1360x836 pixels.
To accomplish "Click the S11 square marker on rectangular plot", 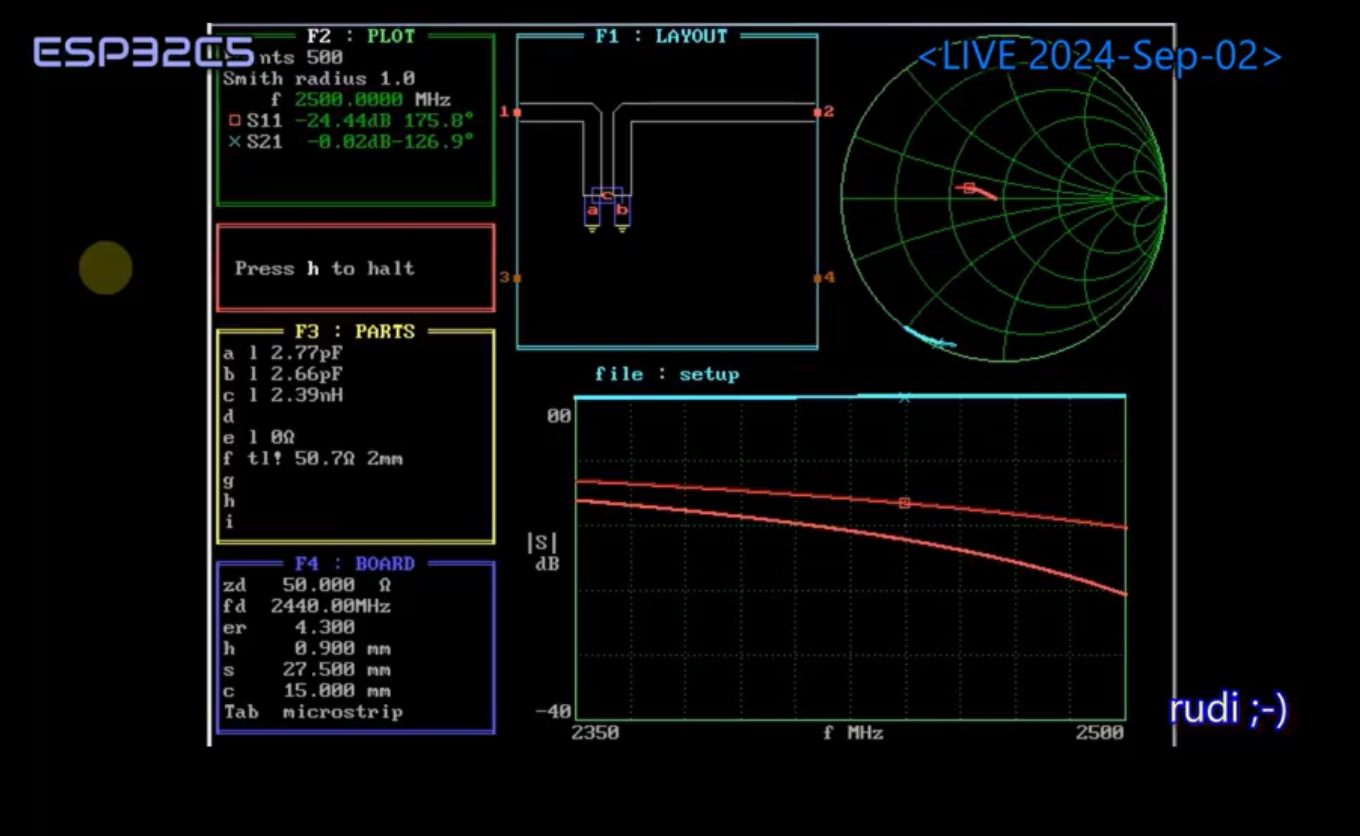I will click(x=905, y=503).
